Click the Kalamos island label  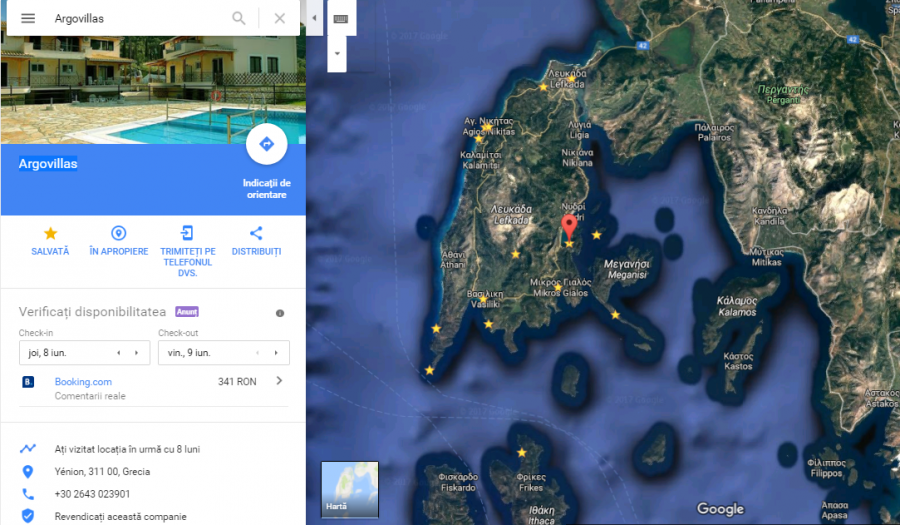[x=737, y=306]
